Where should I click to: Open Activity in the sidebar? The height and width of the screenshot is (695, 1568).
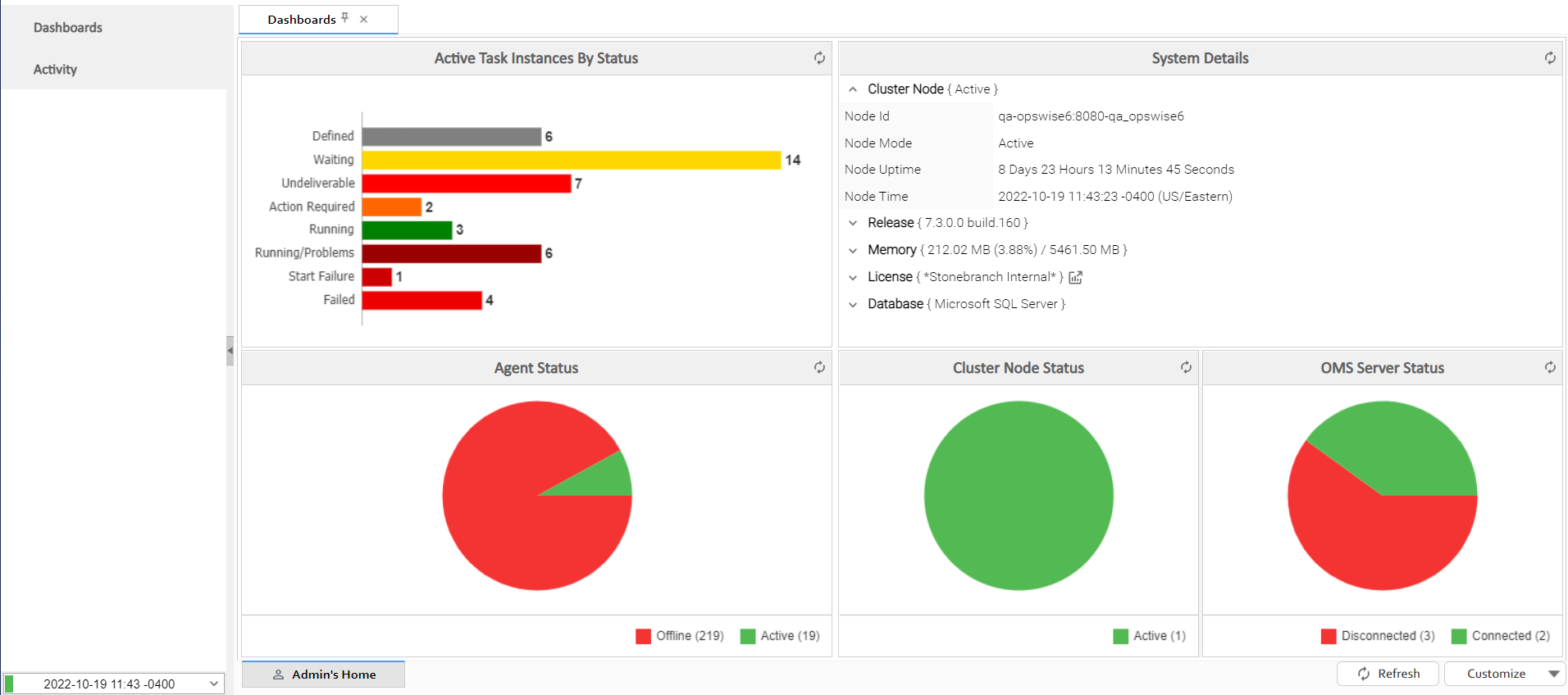(55, 70)
